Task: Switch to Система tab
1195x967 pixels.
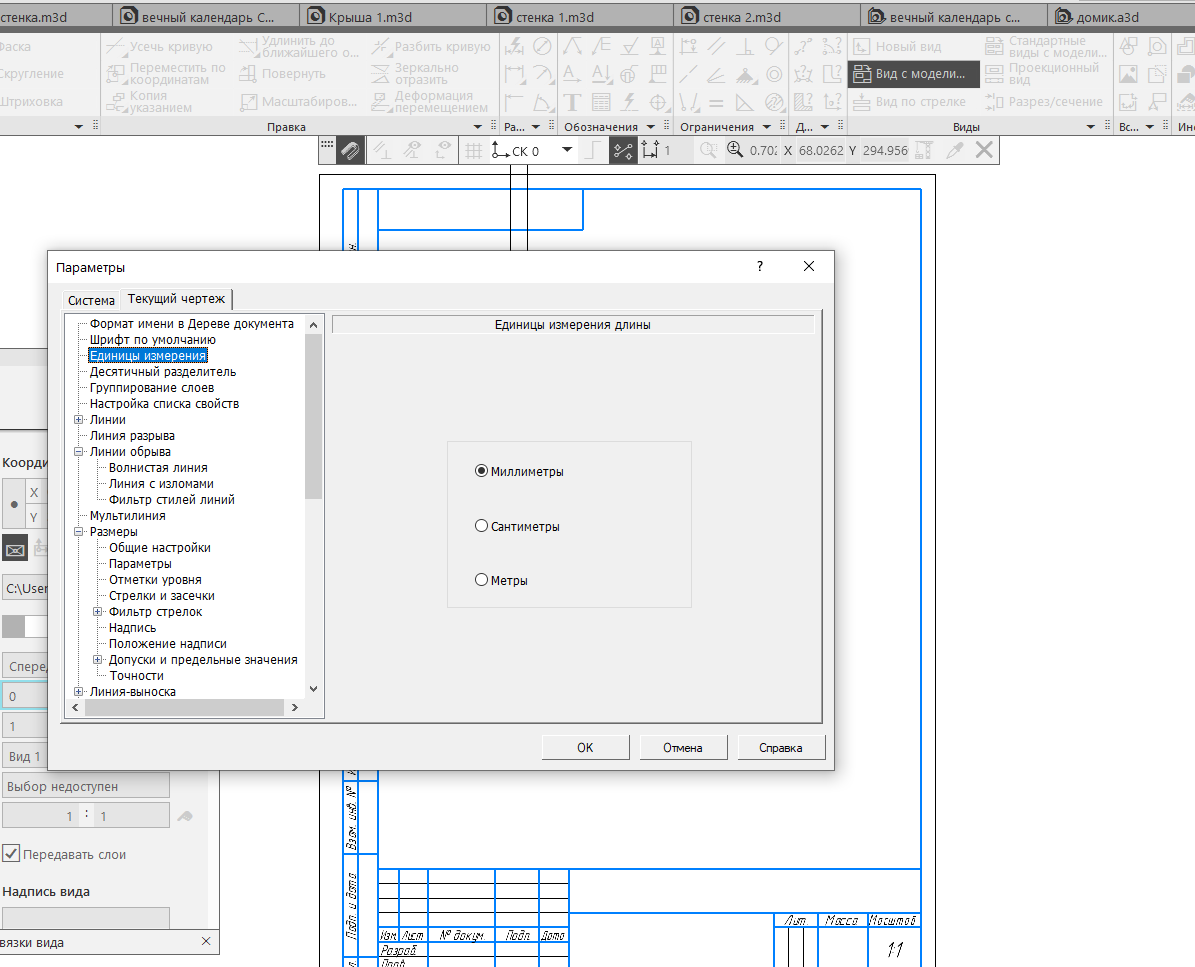Action: [91, 300]
